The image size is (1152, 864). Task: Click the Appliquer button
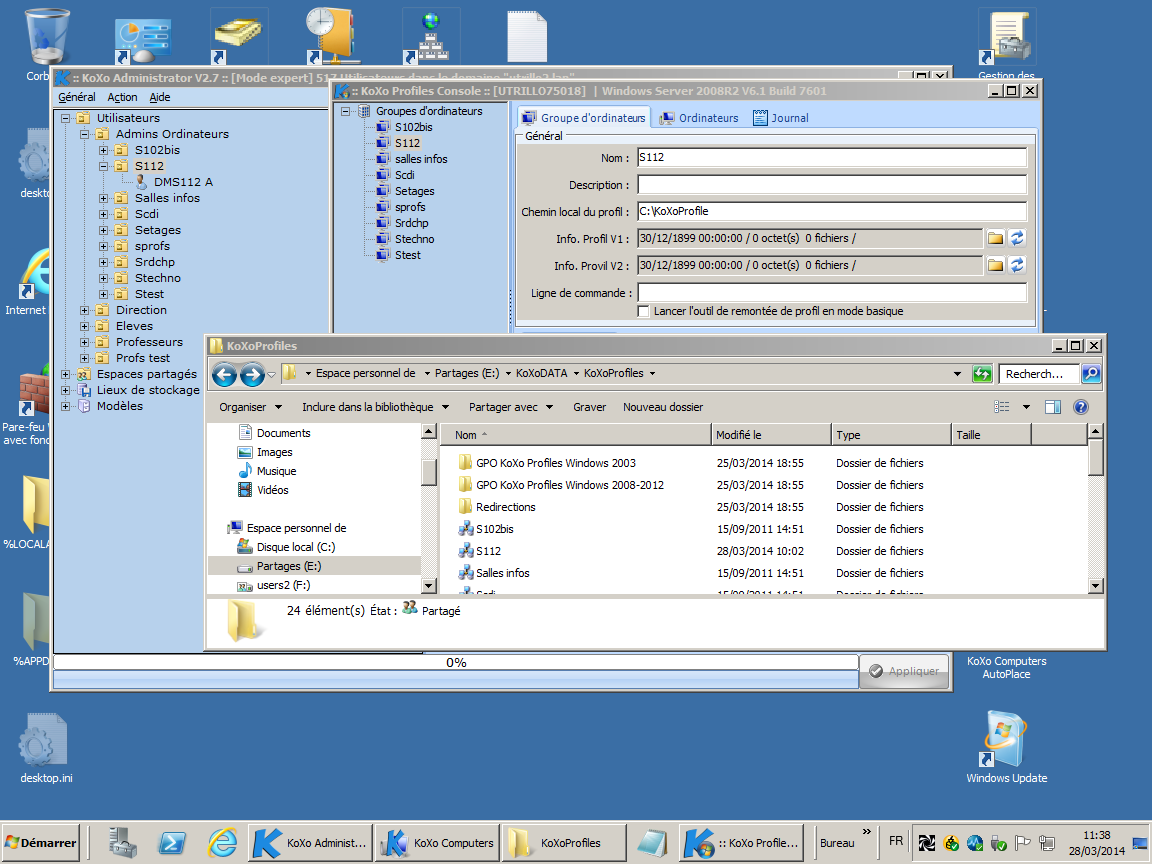click(x=904, y=672)
